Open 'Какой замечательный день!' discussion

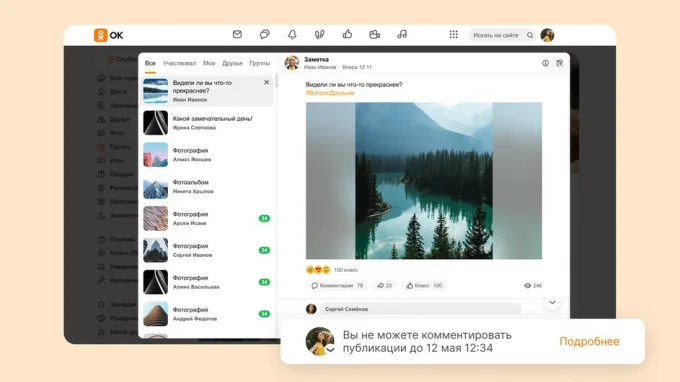tap(207, 123)
